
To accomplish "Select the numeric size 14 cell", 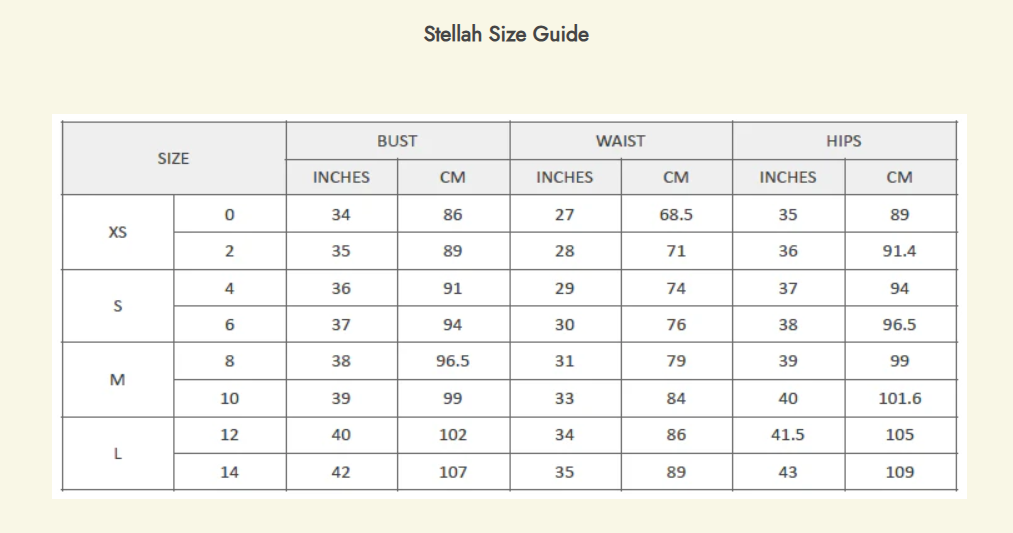I will click(229, 472).
